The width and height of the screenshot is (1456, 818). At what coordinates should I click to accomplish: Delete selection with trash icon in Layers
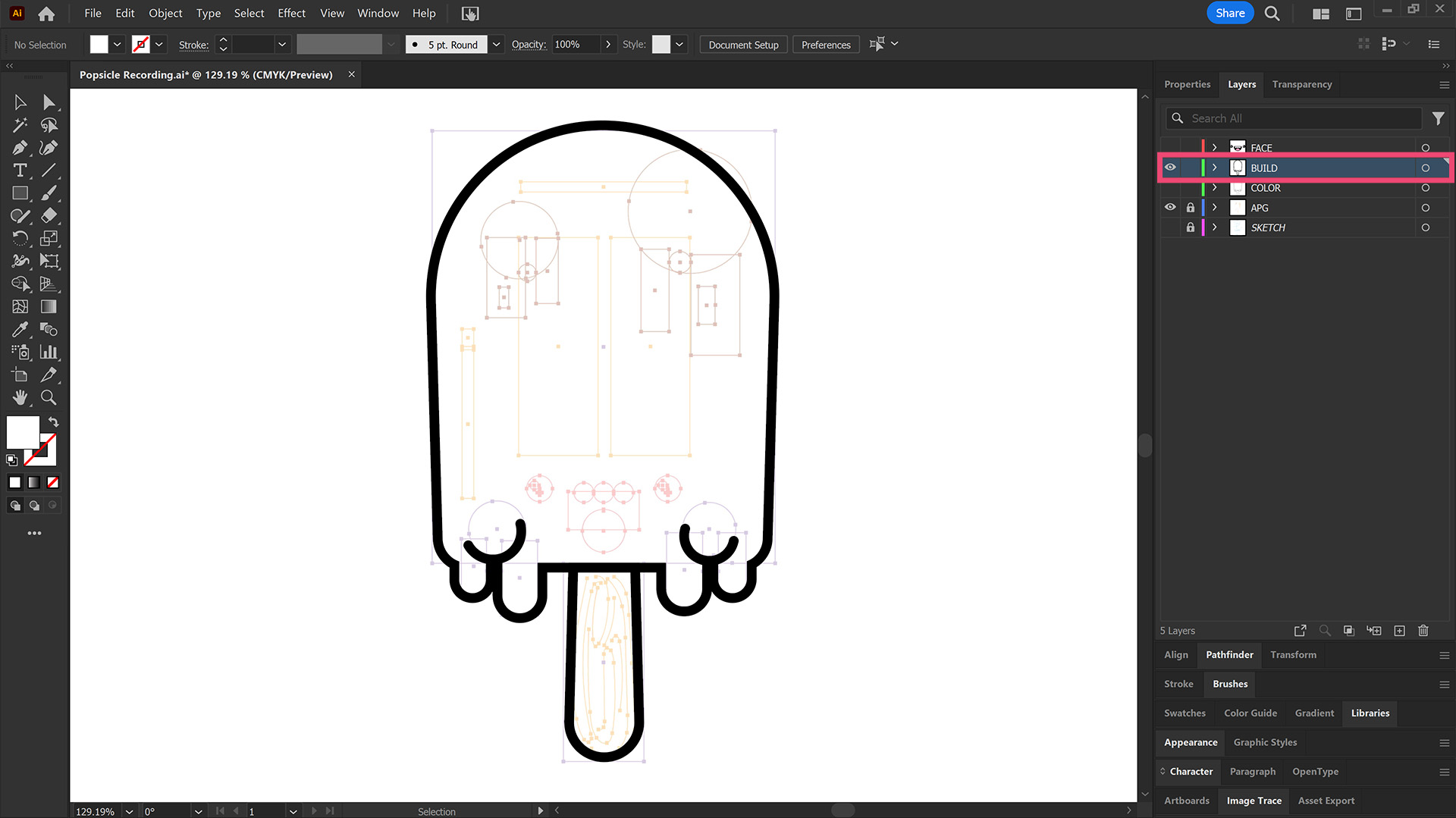point(1423,631)
